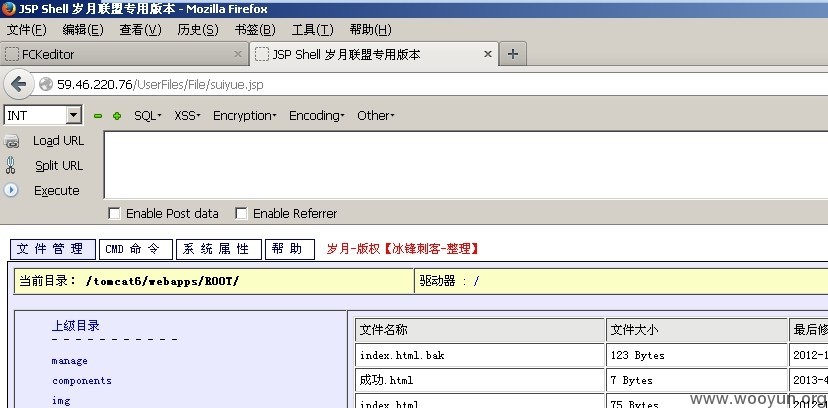
Task: Click Load URL button
Action: (58, 141)
